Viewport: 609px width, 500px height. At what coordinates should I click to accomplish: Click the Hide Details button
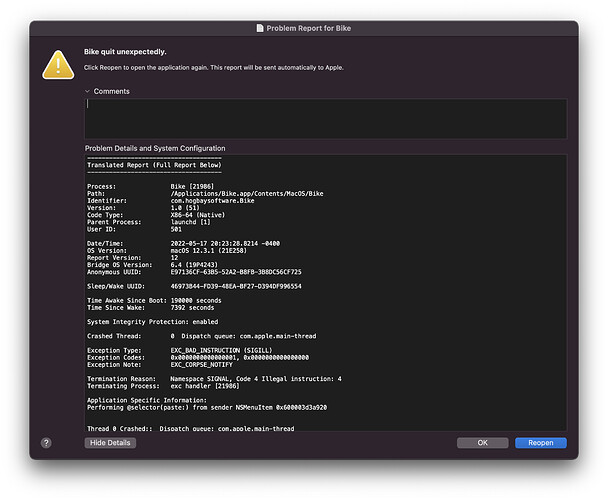tap(110, 443)
